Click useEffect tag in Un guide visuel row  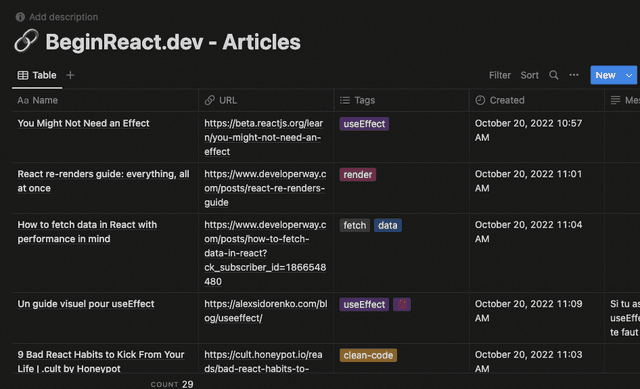pyautogui.click(x=364, y=305)
